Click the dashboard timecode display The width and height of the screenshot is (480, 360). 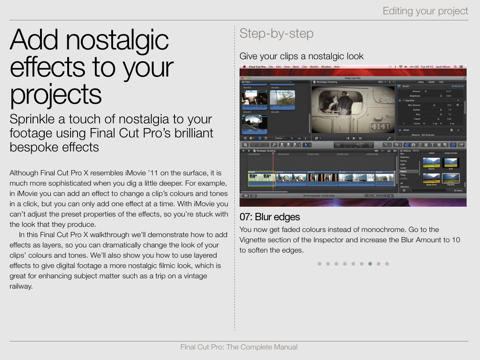354,145
